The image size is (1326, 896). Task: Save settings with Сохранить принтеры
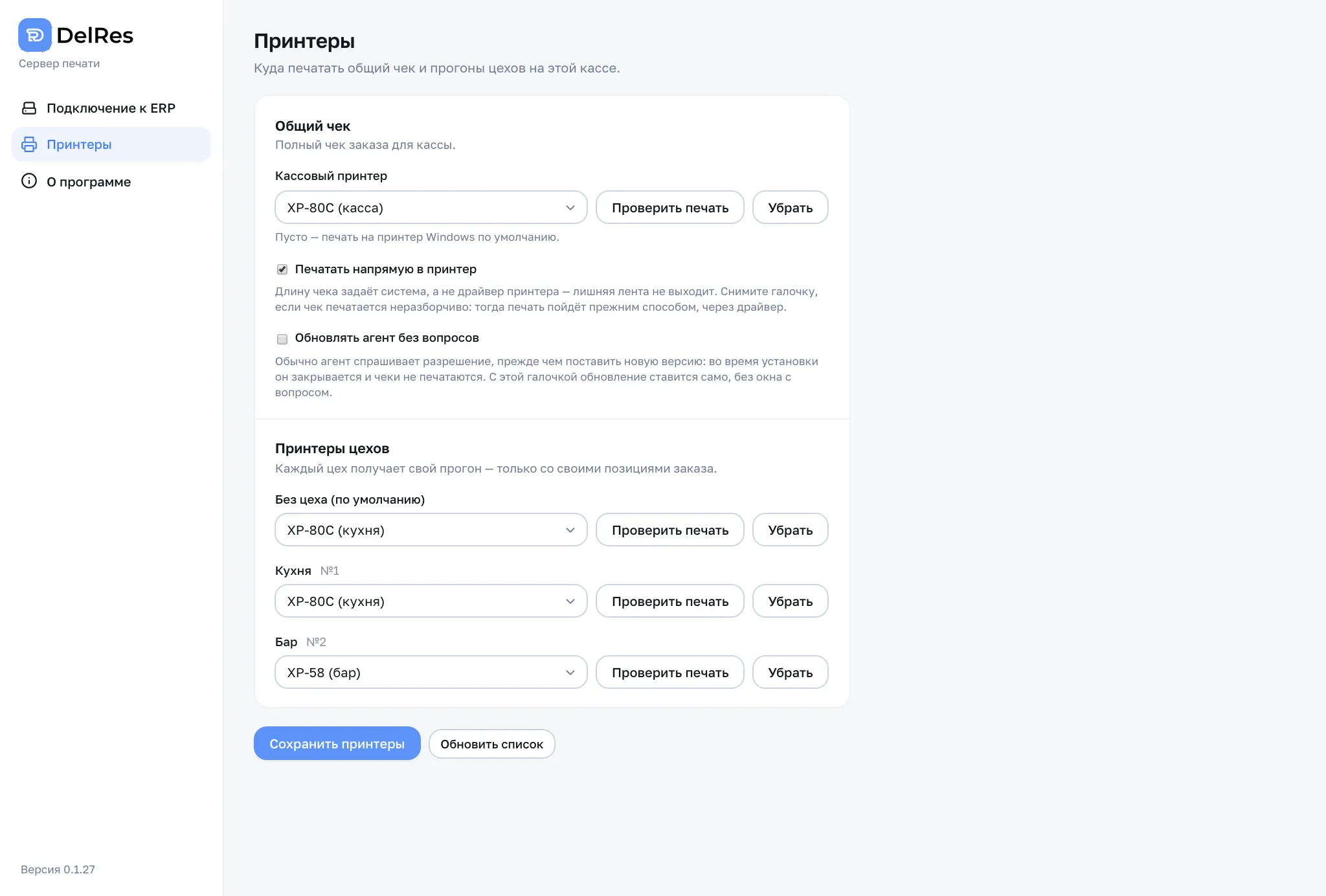pyautogui.click(x=337, y=743)
